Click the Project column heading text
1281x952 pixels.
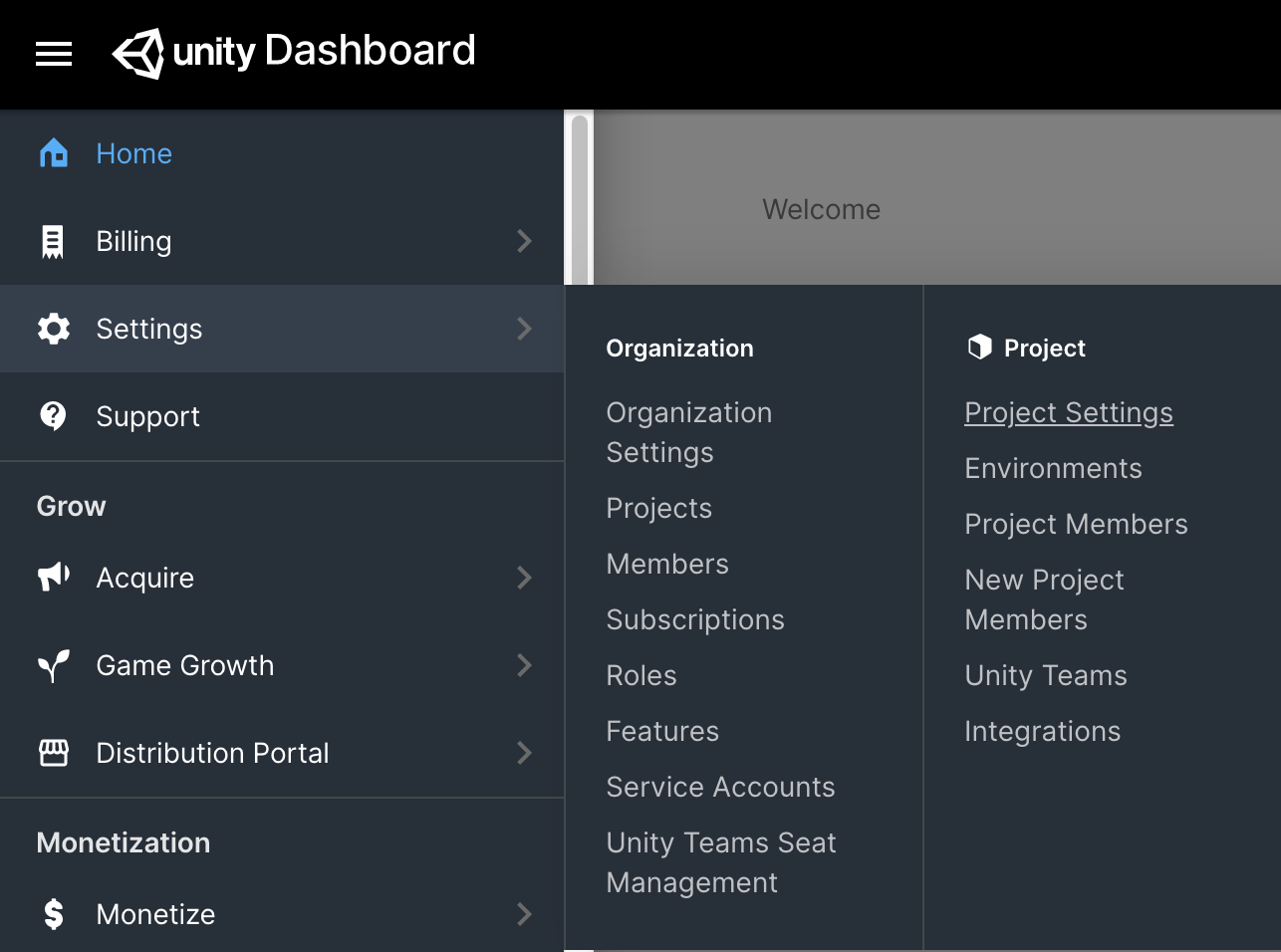point(1045,348)
